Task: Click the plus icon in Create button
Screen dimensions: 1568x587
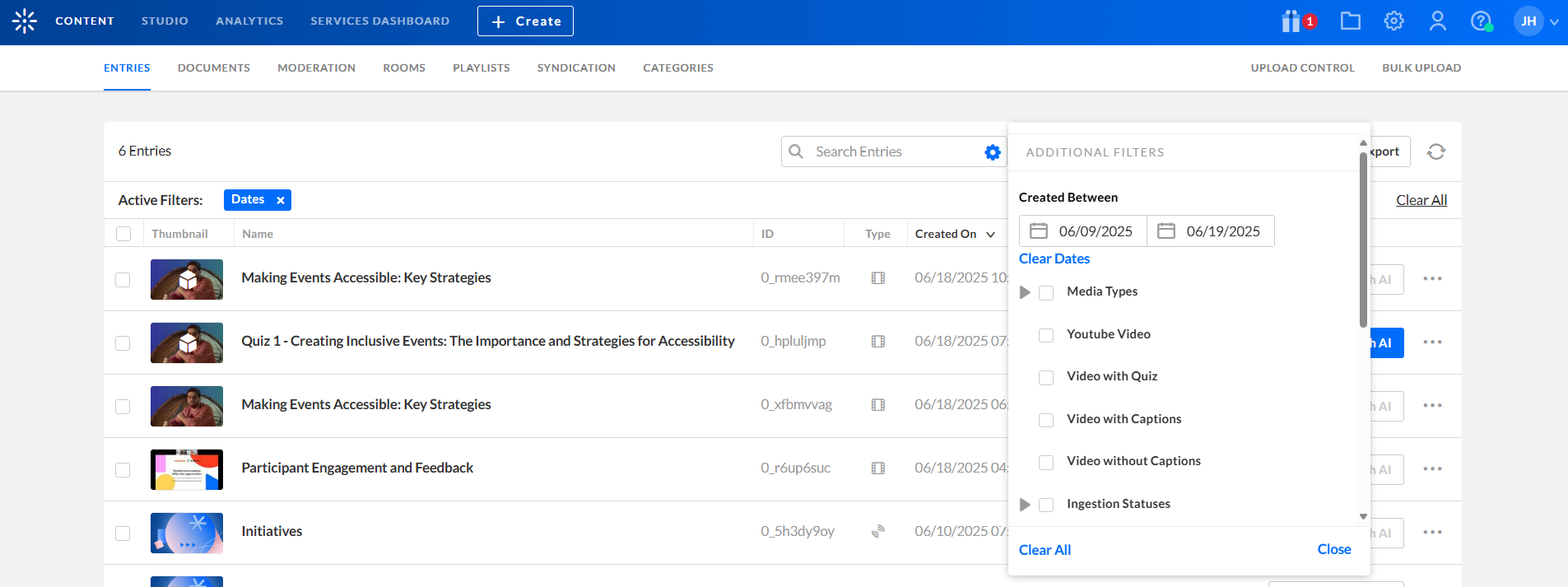Action: click(498, 21)
